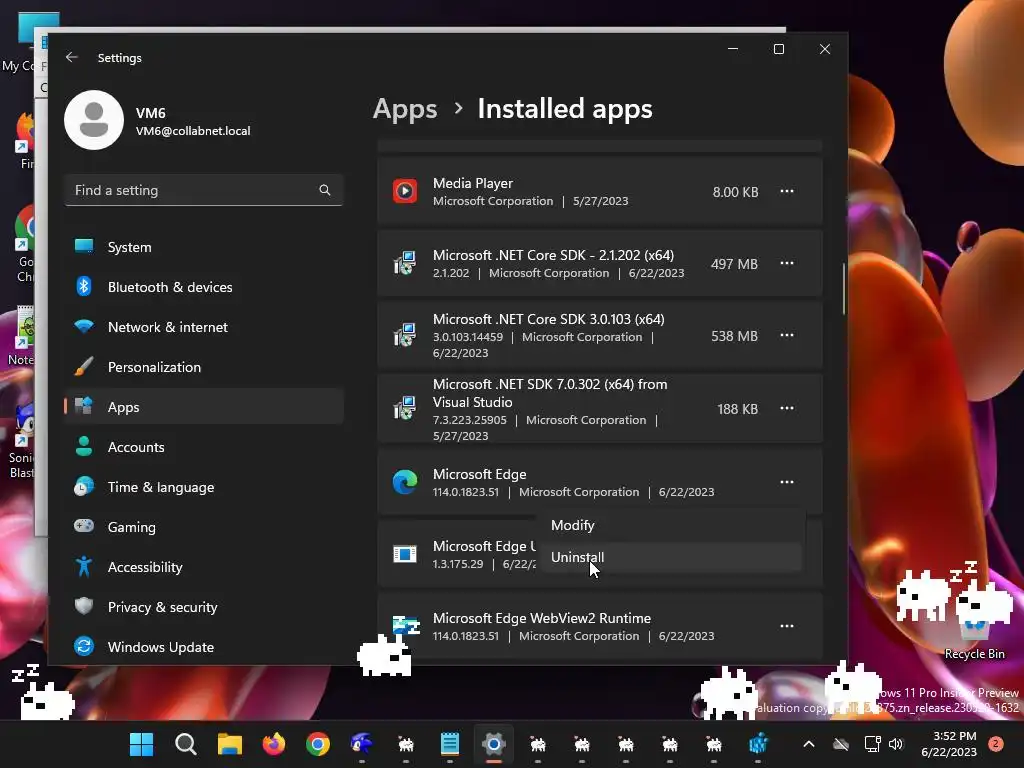
Task: Open Accessibility settings
Action: click(204, 567)
